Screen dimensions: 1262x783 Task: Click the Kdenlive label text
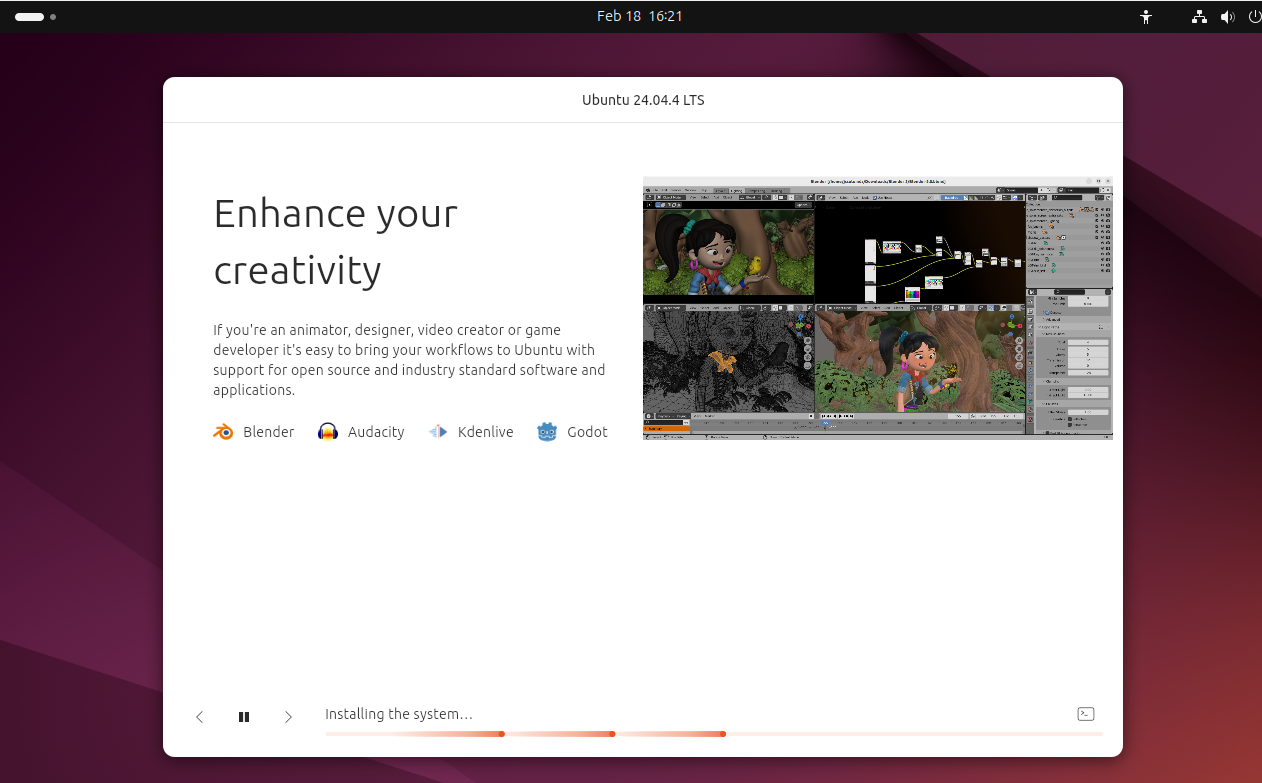click(x=486, y=432)
